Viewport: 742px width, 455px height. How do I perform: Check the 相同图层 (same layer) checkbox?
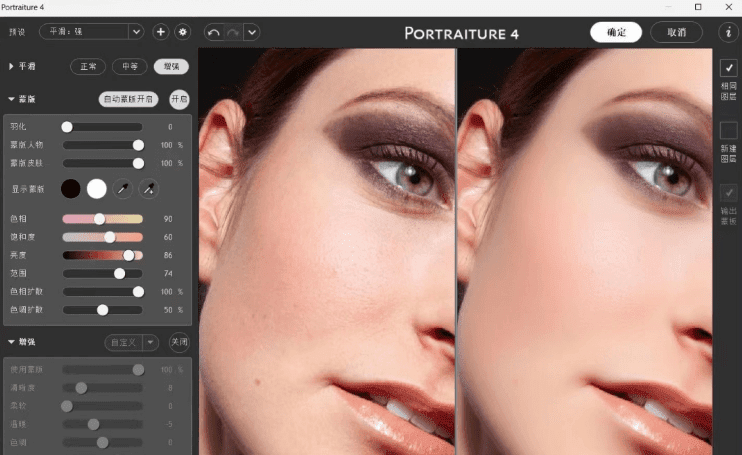(728, 68)
